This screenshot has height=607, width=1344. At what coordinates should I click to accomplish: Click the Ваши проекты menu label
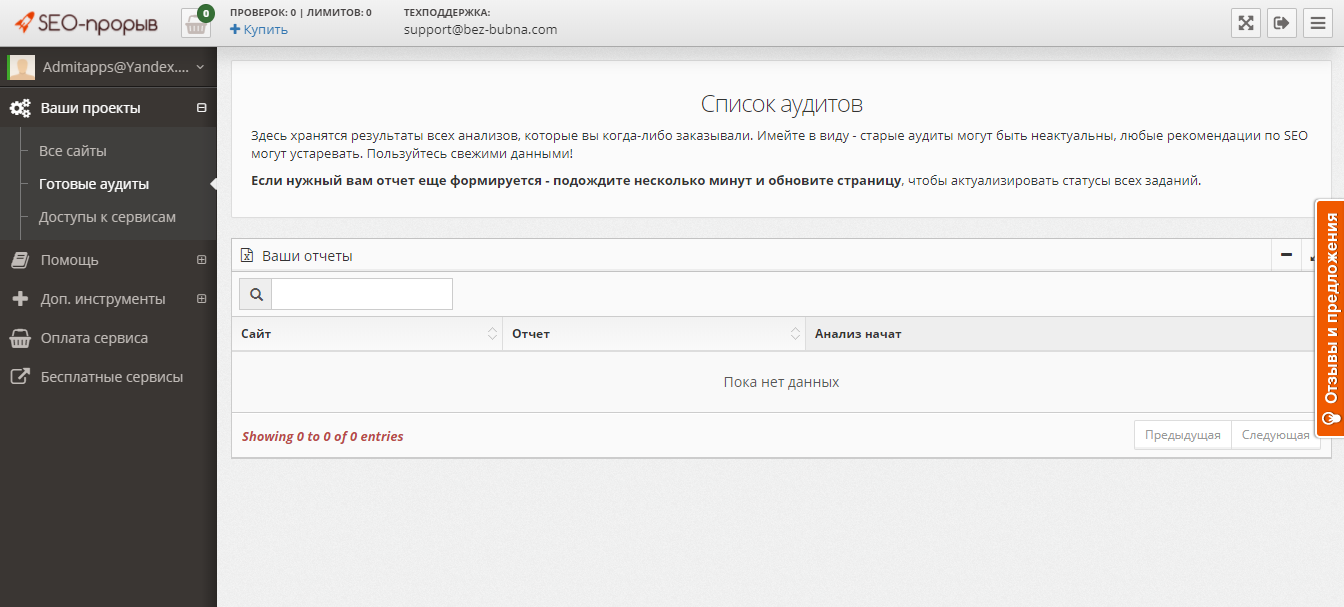pos(90,108)
